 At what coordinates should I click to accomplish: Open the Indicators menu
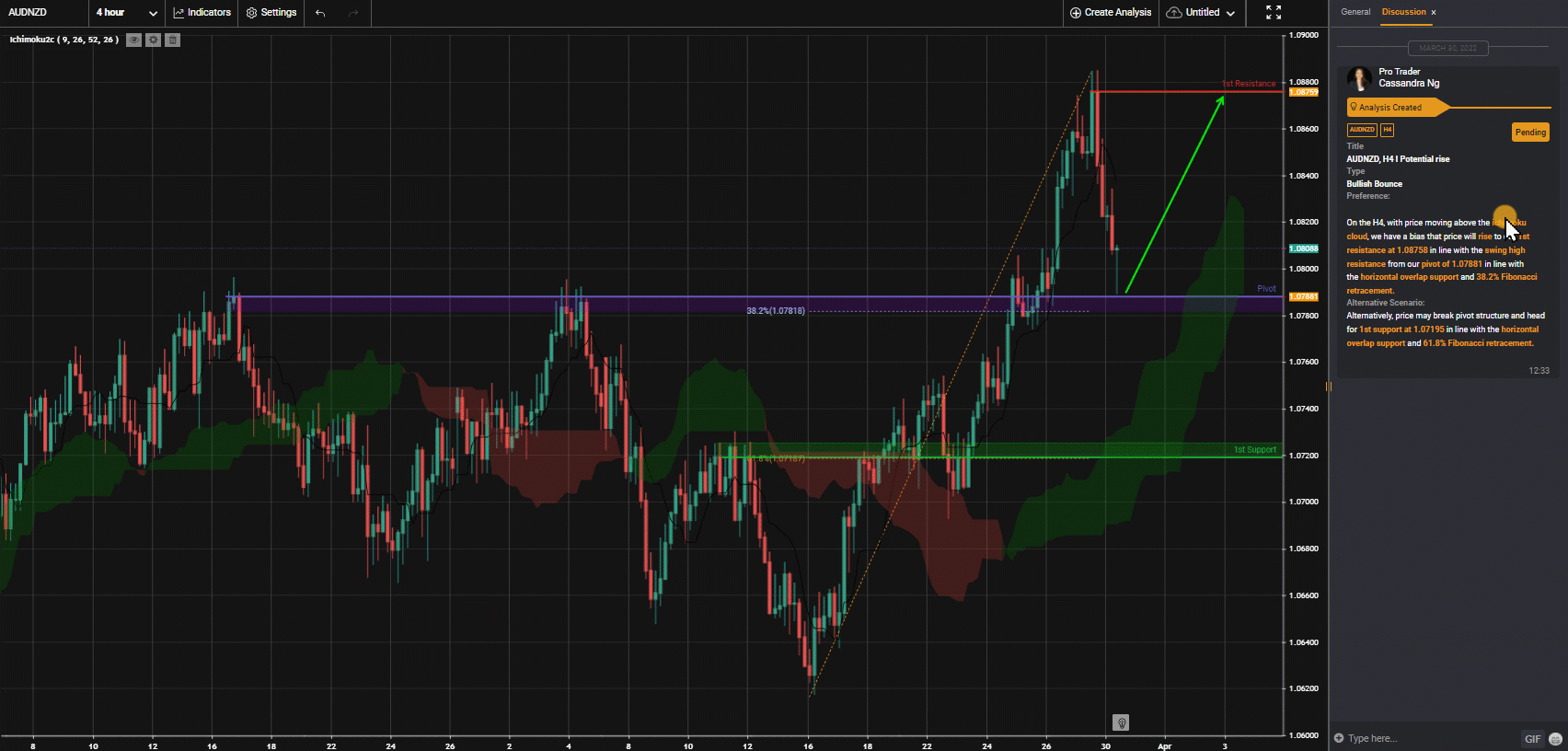pyautogui.click(x=202, y=13)
